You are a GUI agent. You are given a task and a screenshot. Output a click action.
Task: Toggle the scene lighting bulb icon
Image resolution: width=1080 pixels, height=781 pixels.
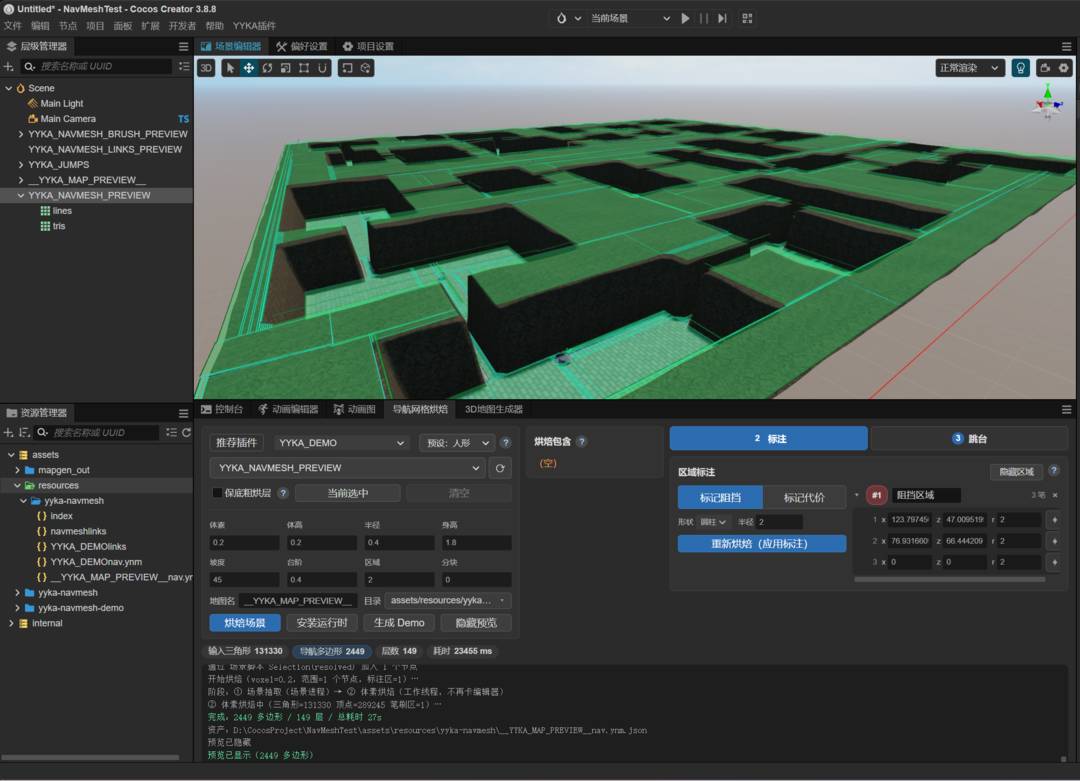pos(1020,67)
